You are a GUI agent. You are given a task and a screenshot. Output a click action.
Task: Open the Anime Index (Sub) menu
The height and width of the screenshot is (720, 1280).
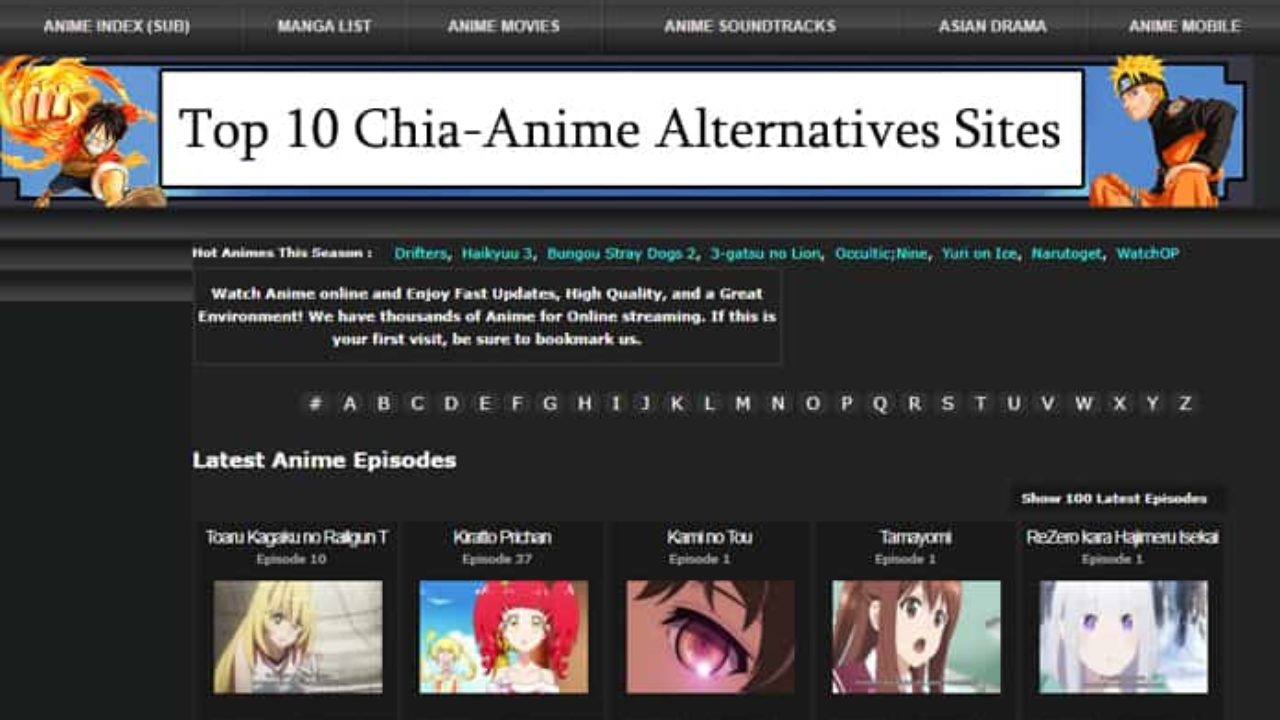(116, 26)
